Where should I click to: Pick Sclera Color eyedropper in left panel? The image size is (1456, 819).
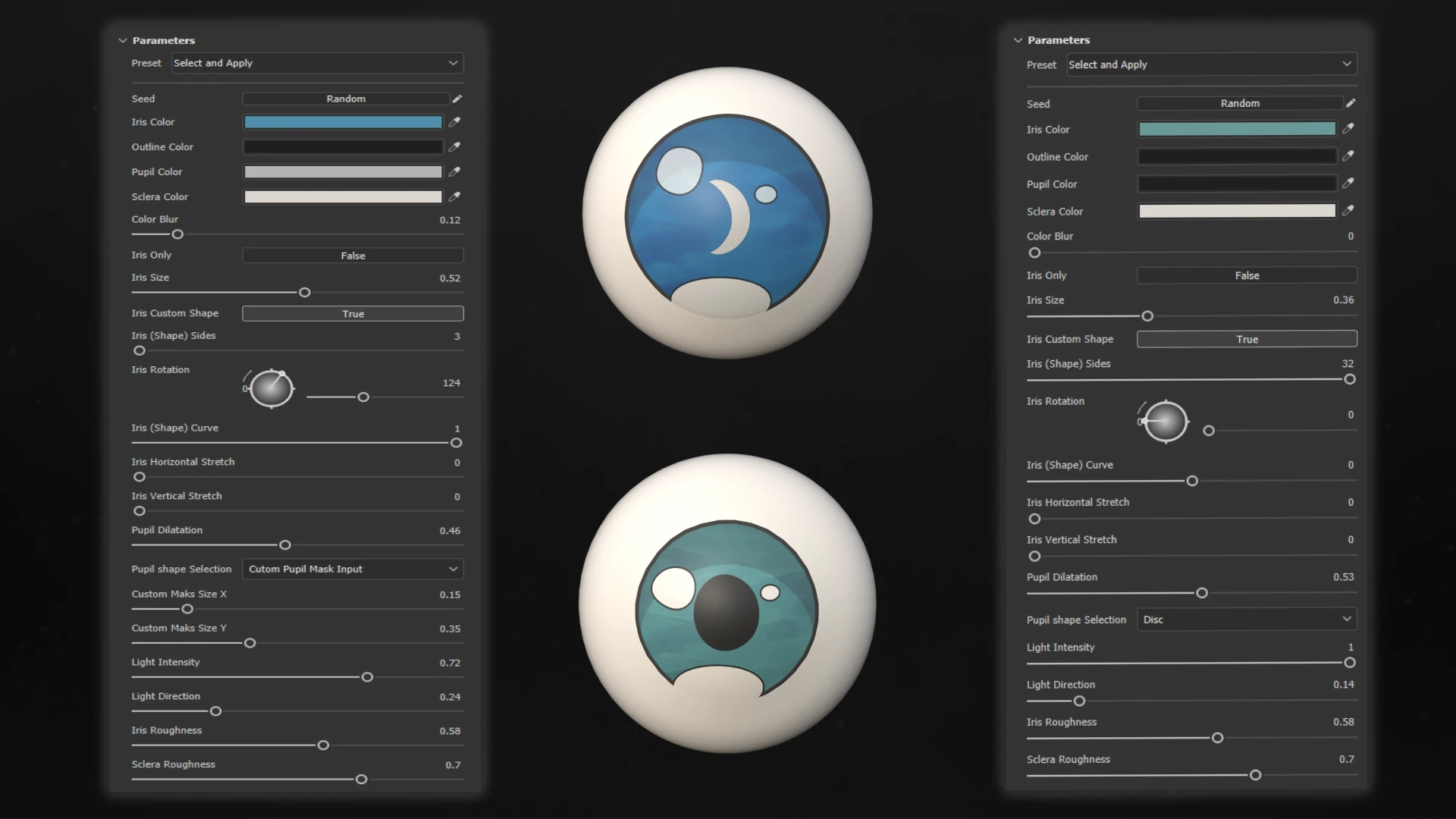point(454,197)
